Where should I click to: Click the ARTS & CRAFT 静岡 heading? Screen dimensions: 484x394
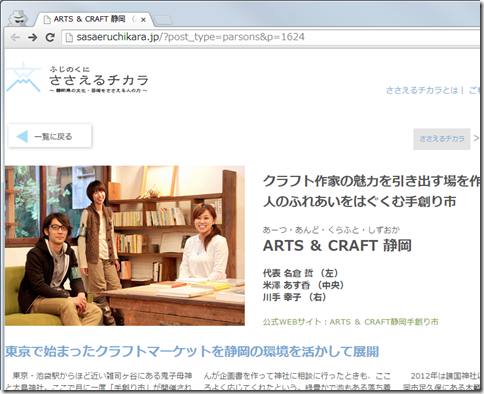(337, 246)
